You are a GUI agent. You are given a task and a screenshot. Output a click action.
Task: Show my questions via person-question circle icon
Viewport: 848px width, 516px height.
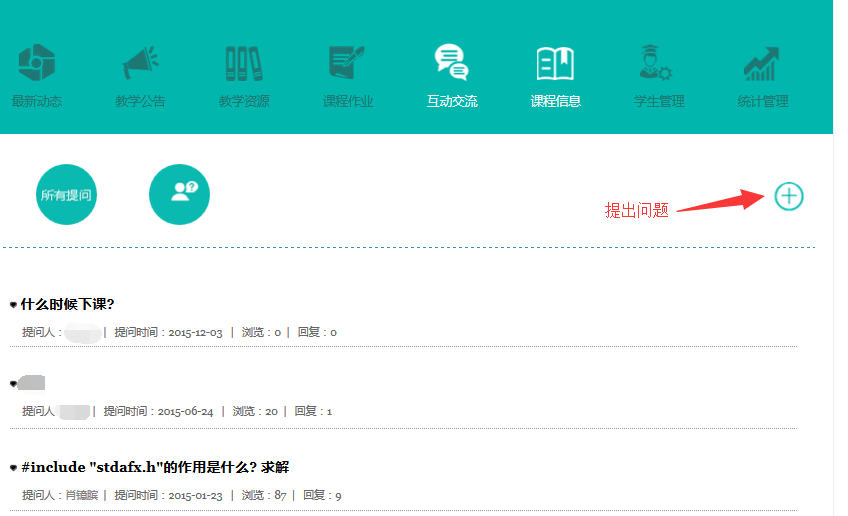pyautogui.click(x=179, y=194)
